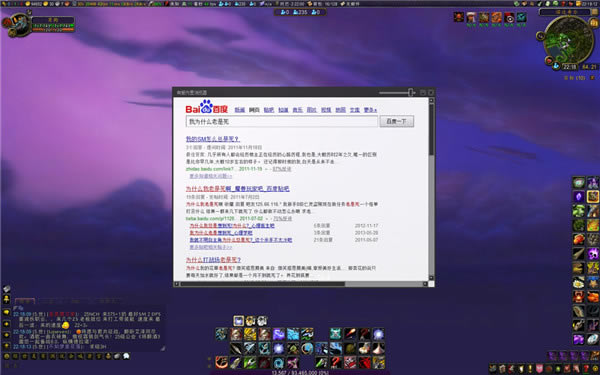Open the Baidu 新闻 tab
Screen dimensions: 600x375
tap(240, 110)
